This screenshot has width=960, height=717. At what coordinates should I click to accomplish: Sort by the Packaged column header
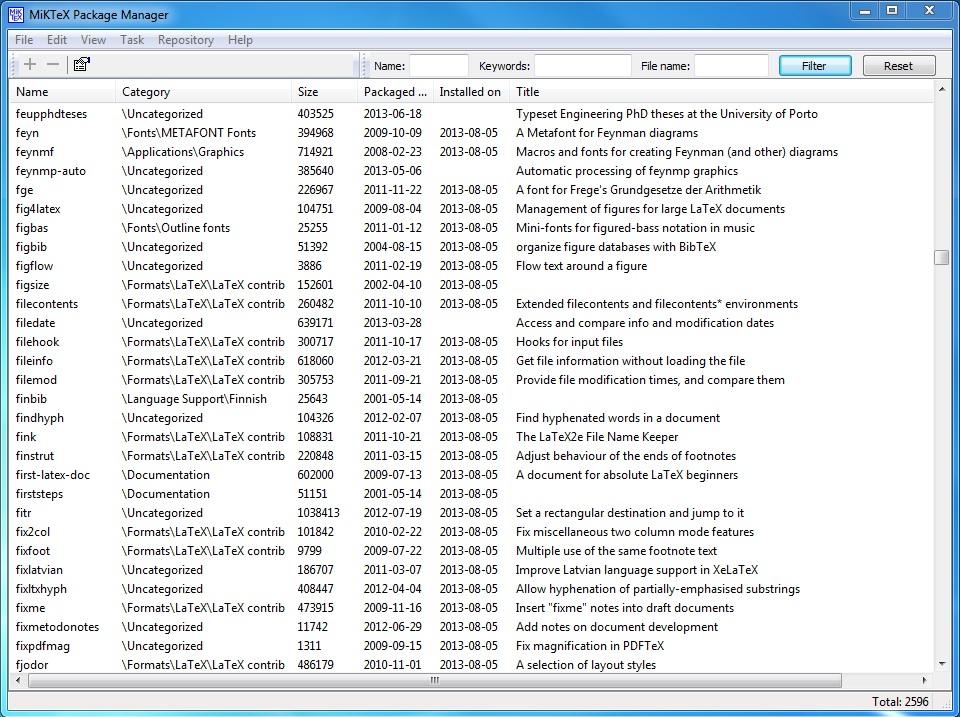click(395, 92)
